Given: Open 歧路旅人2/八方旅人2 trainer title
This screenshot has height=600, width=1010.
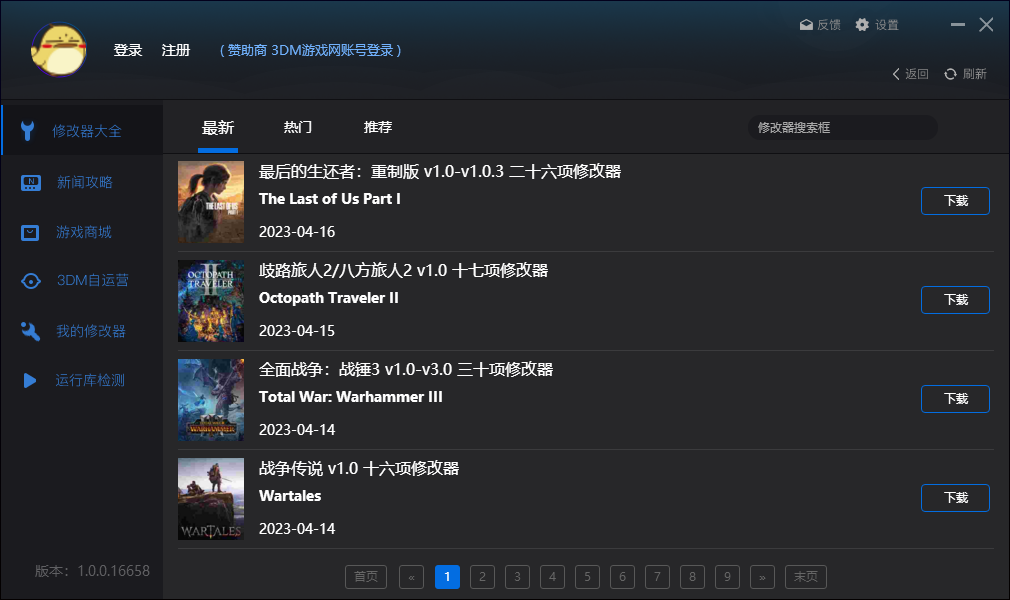Looking at the screenshot, I should click(403, 270).
